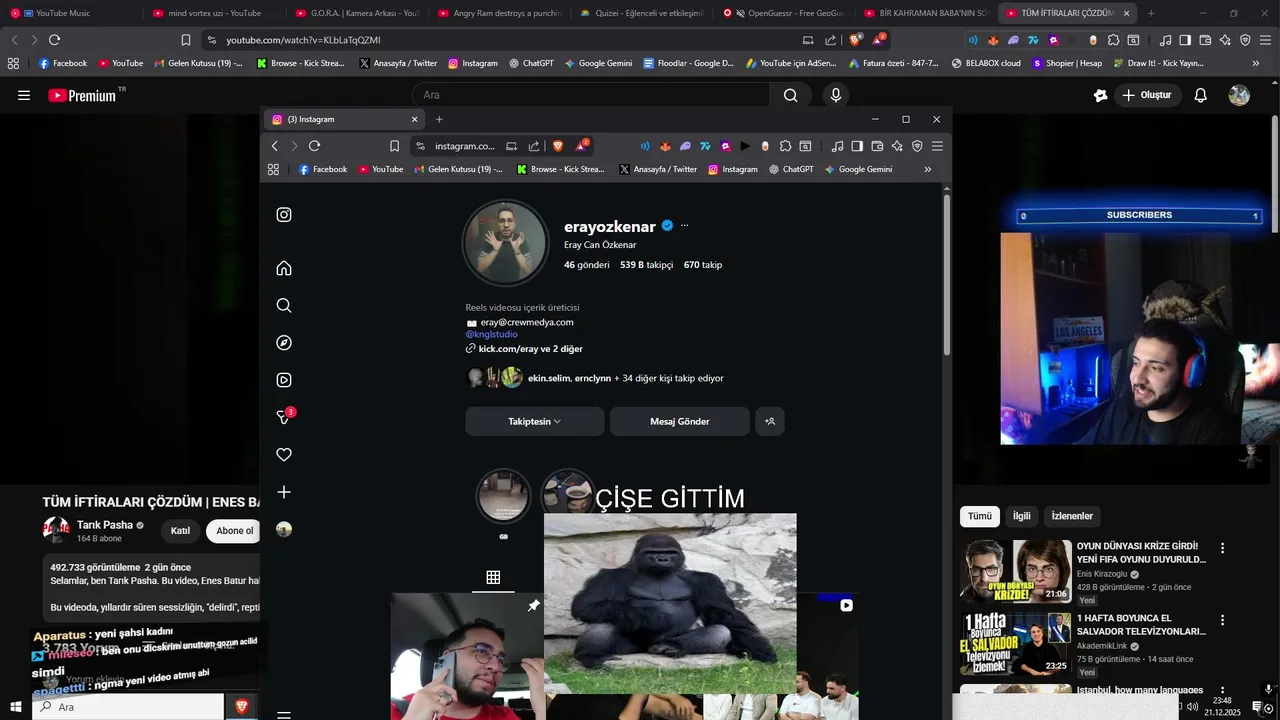This screenshot has height=720, width=1280.
Task: Click Brave icon in Windows taskbar
Action: click(241, 707)
